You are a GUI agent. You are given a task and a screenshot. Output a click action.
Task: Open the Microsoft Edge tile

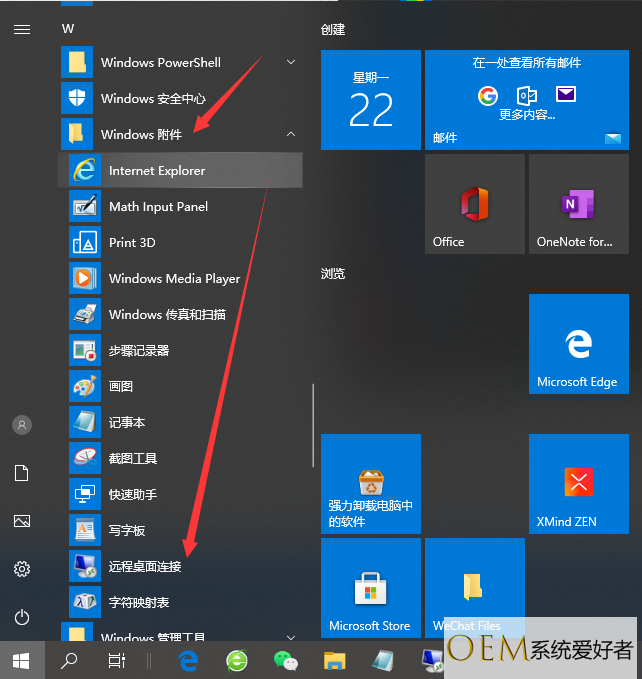[x=577, y=344]
